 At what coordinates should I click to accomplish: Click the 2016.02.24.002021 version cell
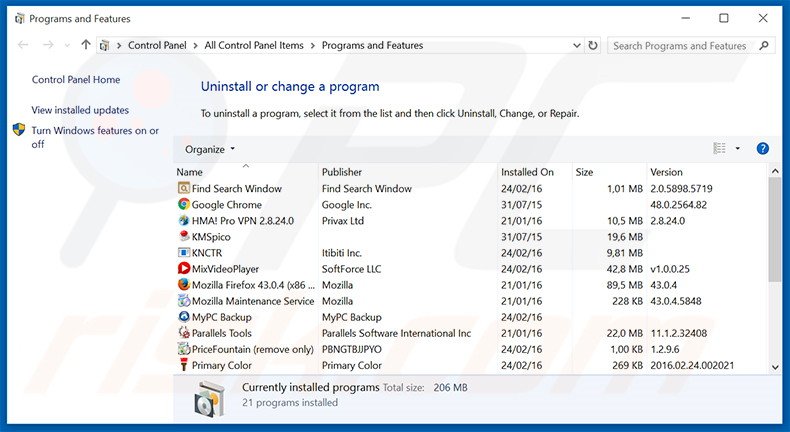coord(692,365)
